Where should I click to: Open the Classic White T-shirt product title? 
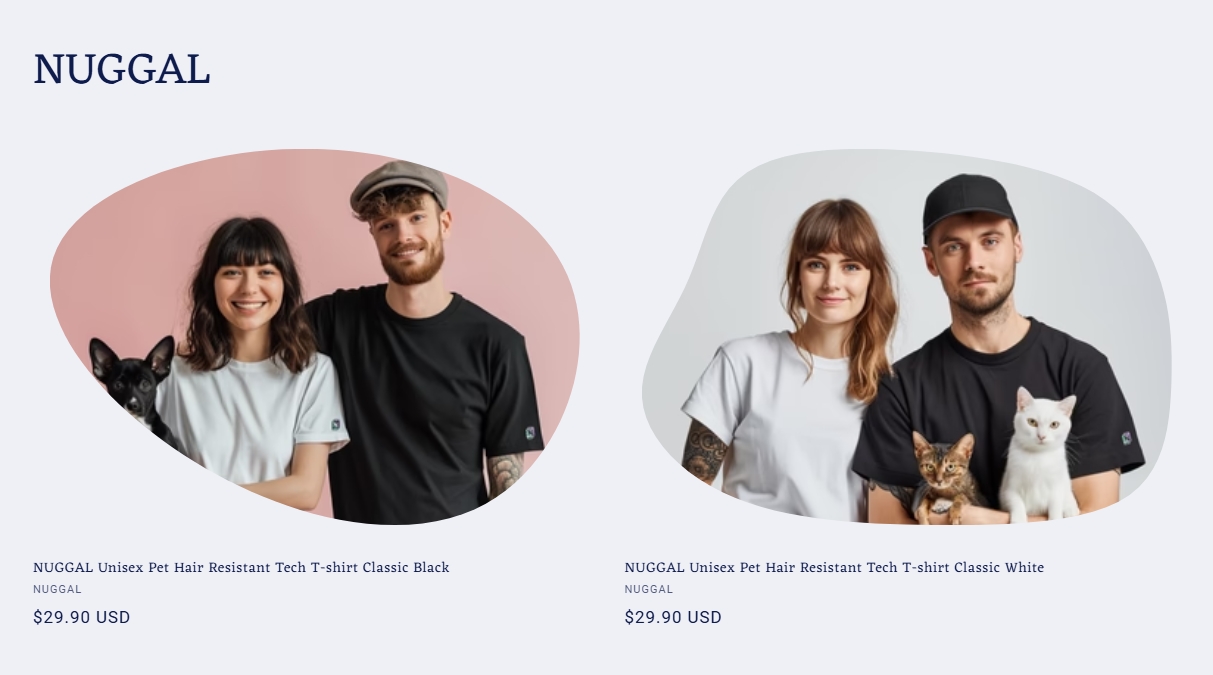click(834, 567)
